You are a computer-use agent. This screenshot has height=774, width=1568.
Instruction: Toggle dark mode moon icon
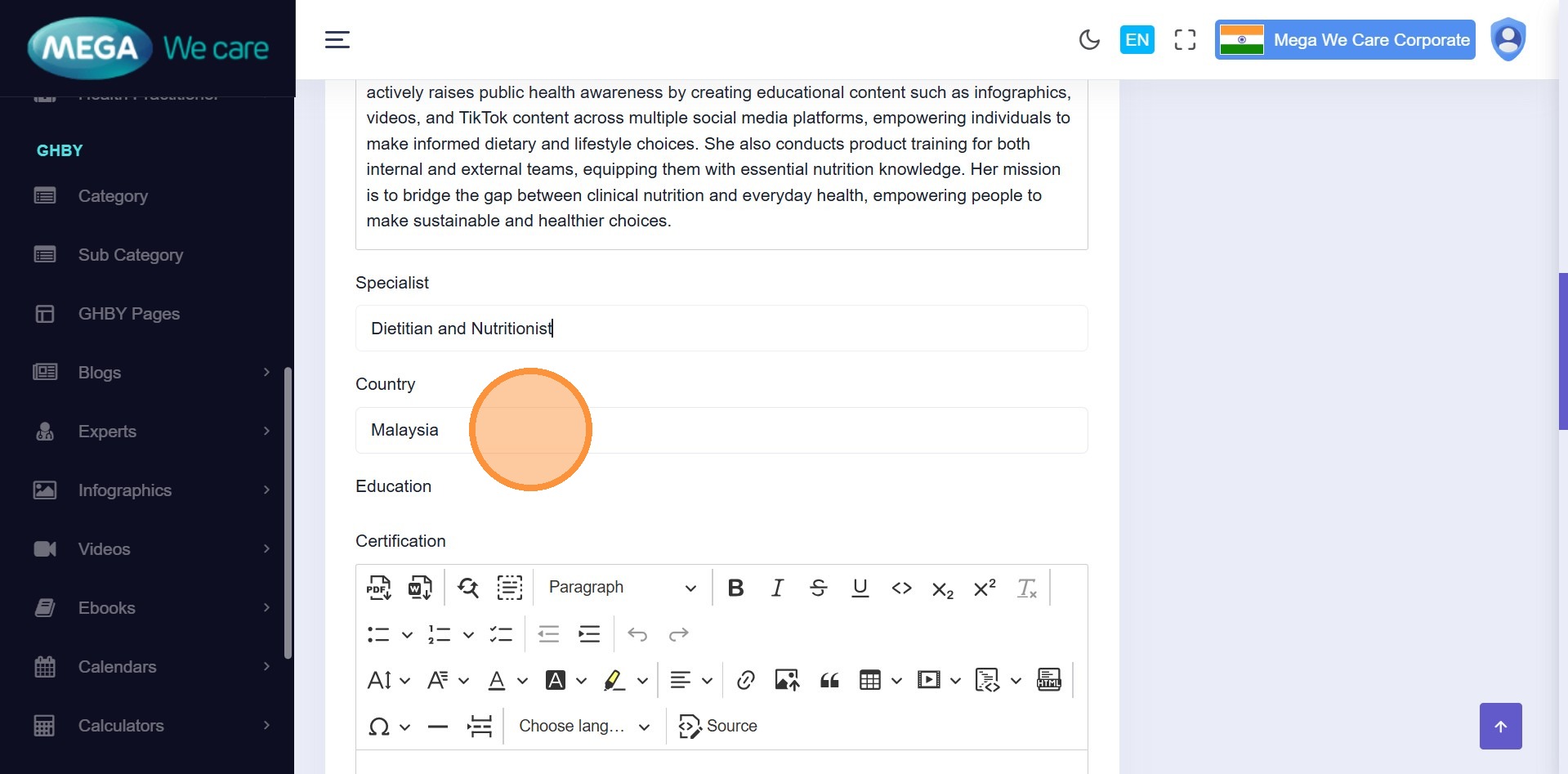[x=1089, y=40]
